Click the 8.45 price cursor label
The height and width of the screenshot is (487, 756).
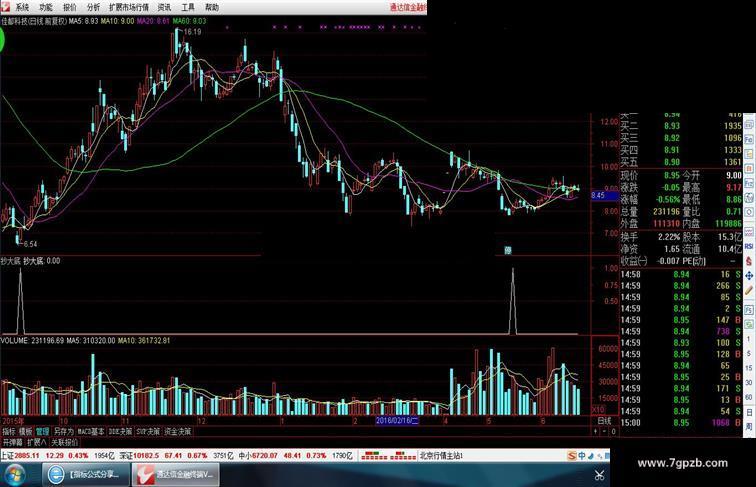click(605, 195)
